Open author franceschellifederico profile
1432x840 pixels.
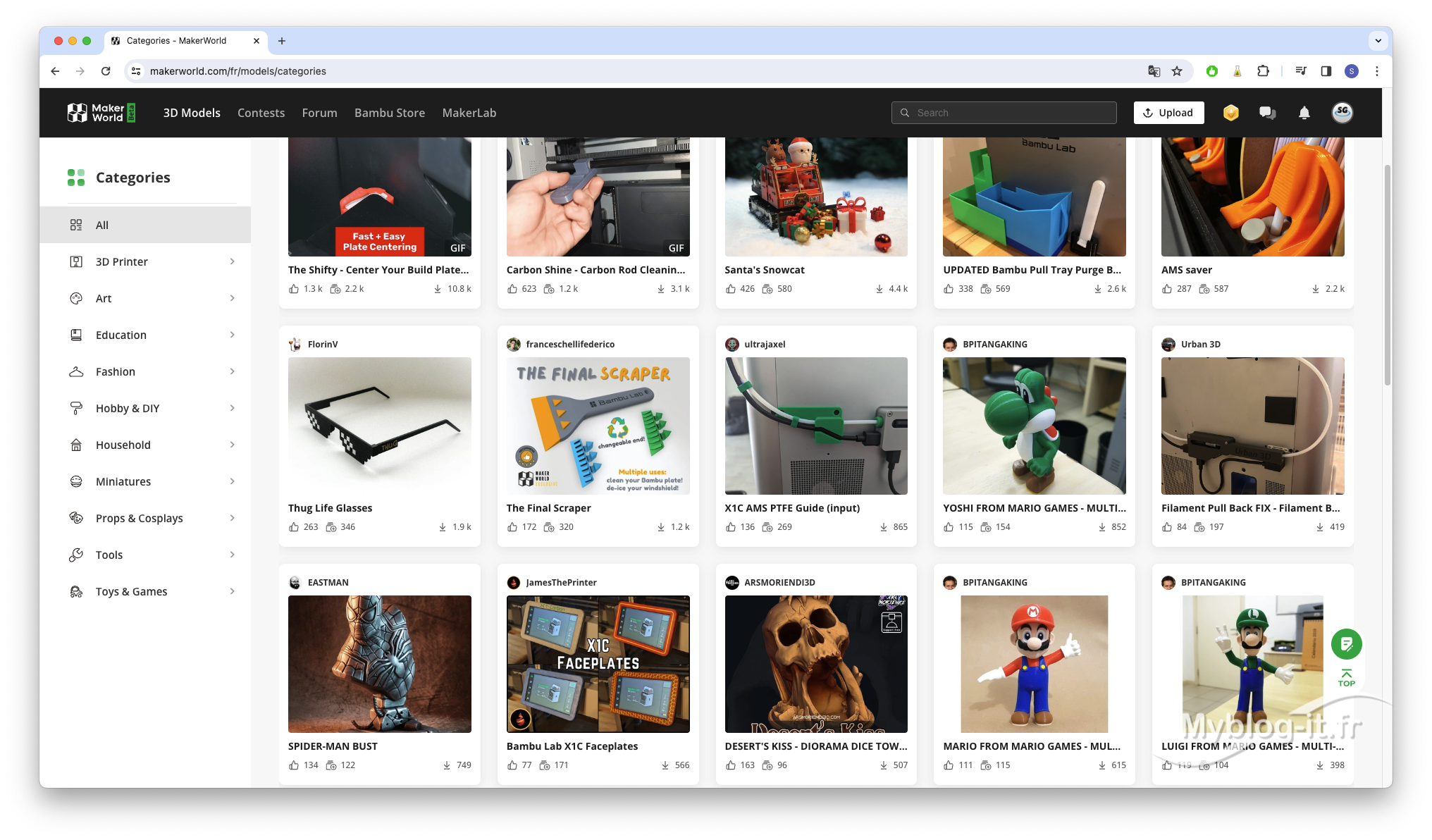pos(570,345)
